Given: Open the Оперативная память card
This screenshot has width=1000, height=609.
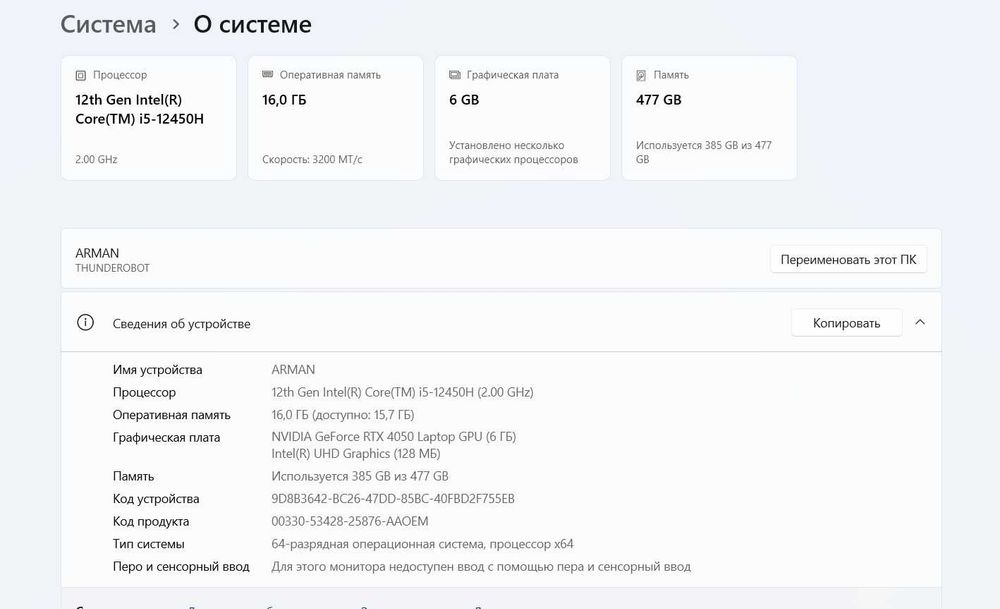Looking at the screenshot, I should click(335, 118).
